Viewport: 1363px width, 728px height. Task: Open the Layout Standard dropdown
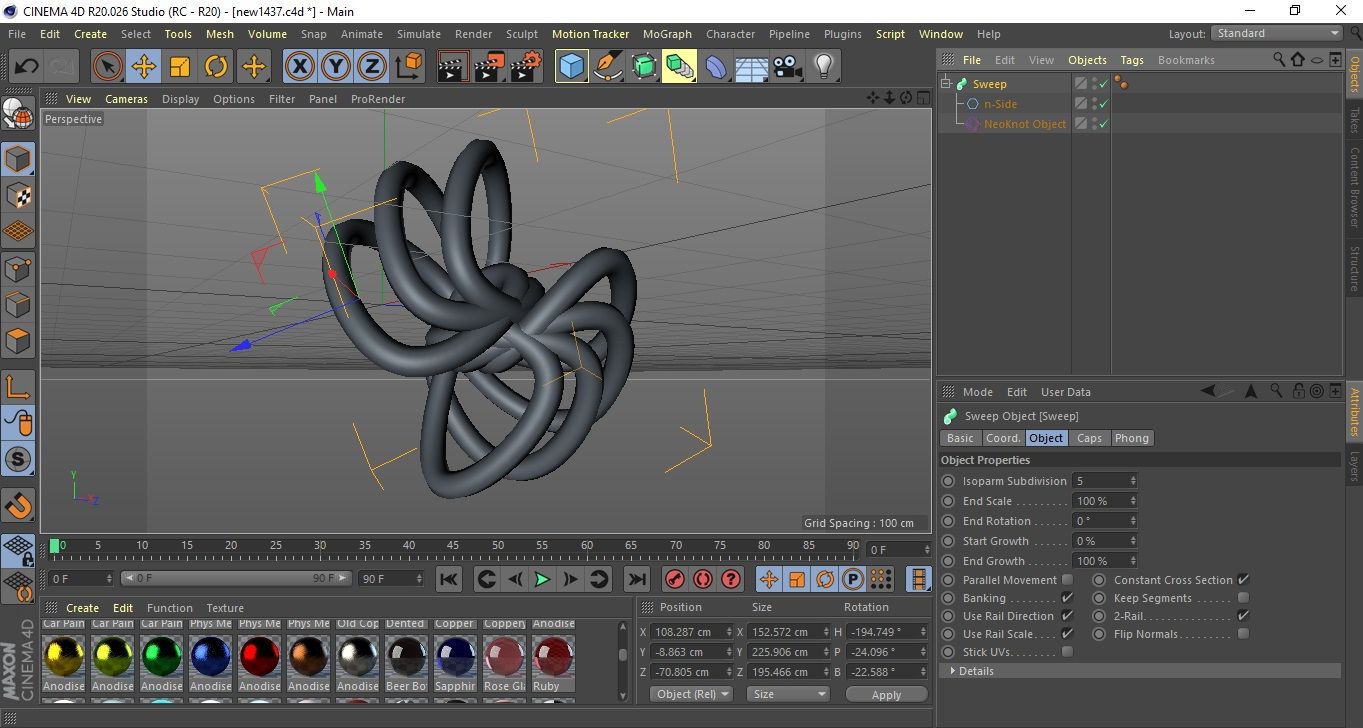[x=1277, y=33]
